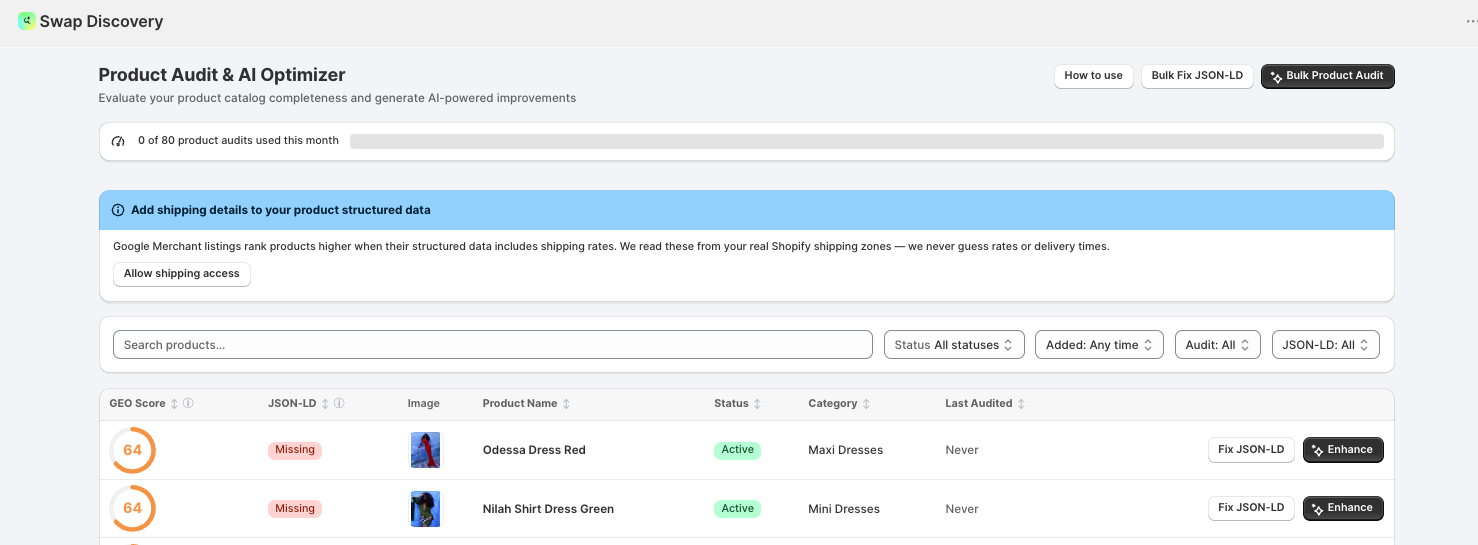
Task: Enhance the Nilah Shirt Dress Green product
Action: pyautogui.click(x=1343, y=508)
